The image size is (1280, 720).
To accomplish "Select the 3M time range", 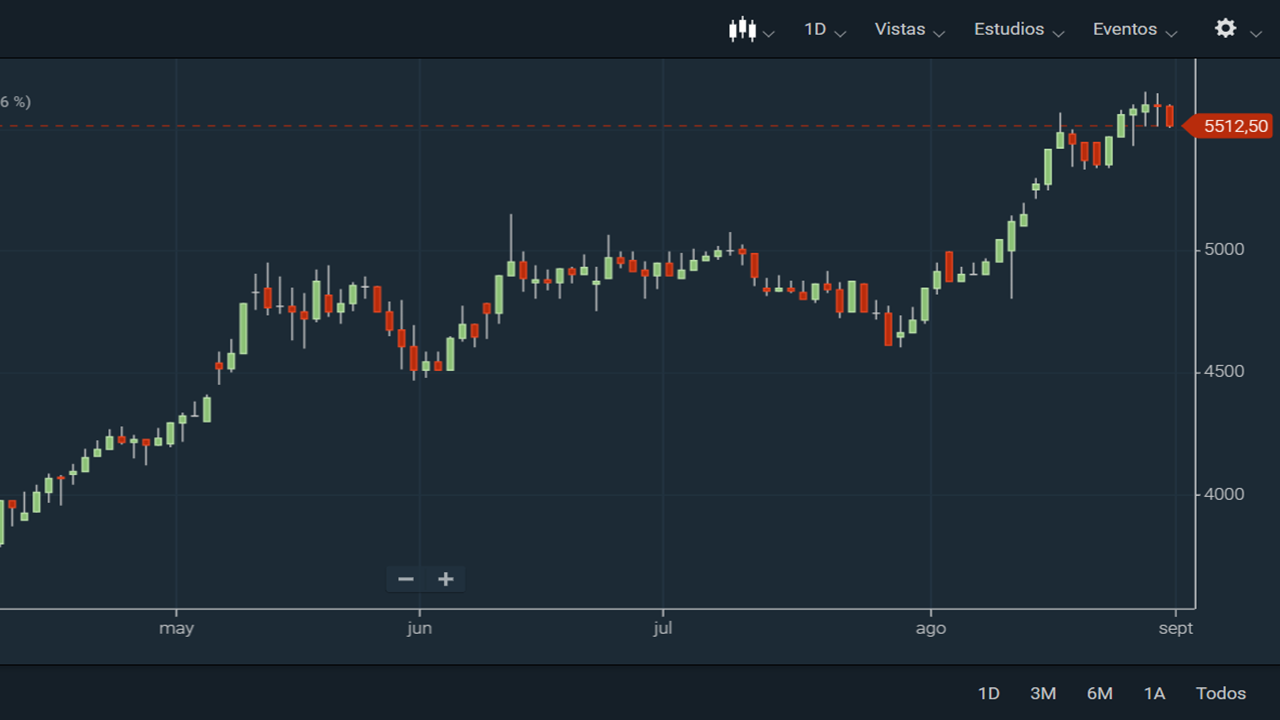I will coord(1043,693).
